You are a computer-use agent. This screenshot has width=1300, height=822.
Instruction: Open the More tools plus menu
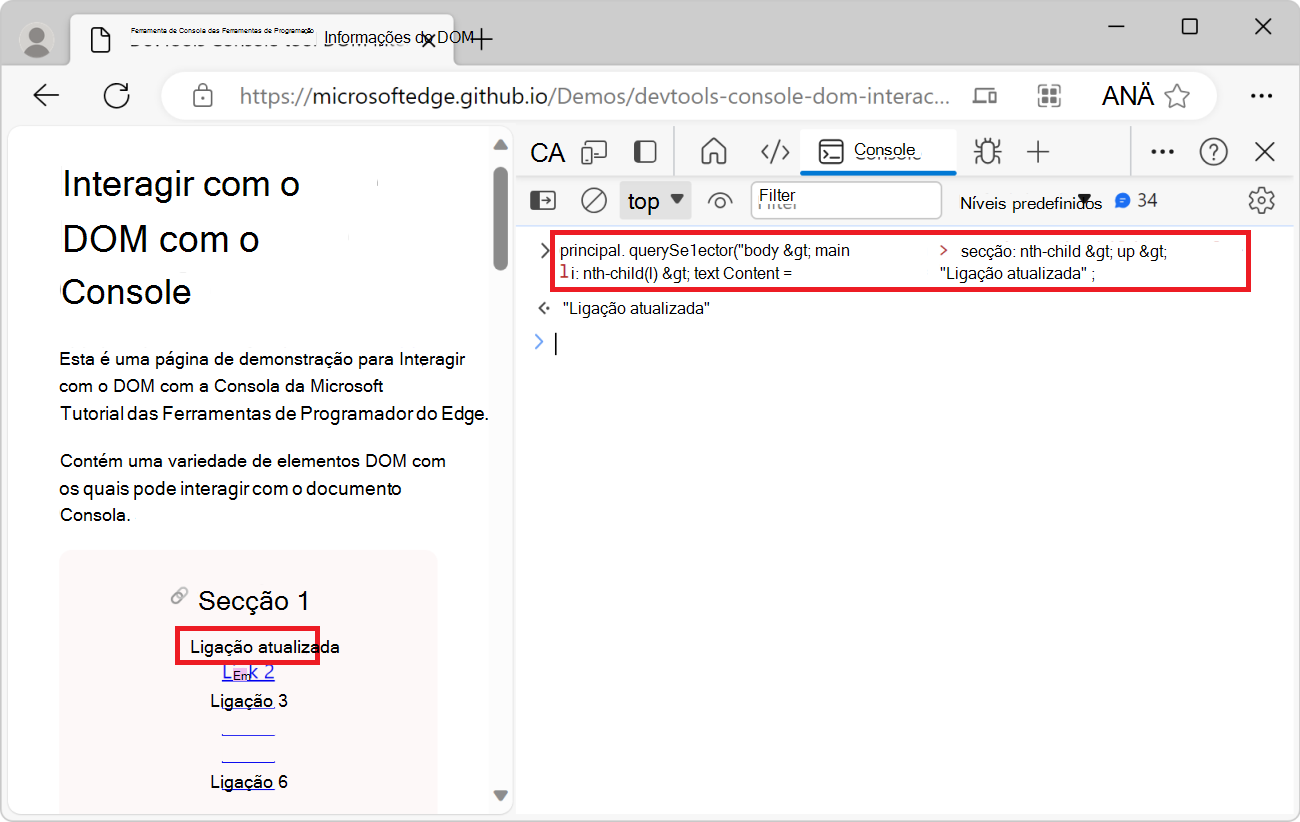pos(1037,152)
